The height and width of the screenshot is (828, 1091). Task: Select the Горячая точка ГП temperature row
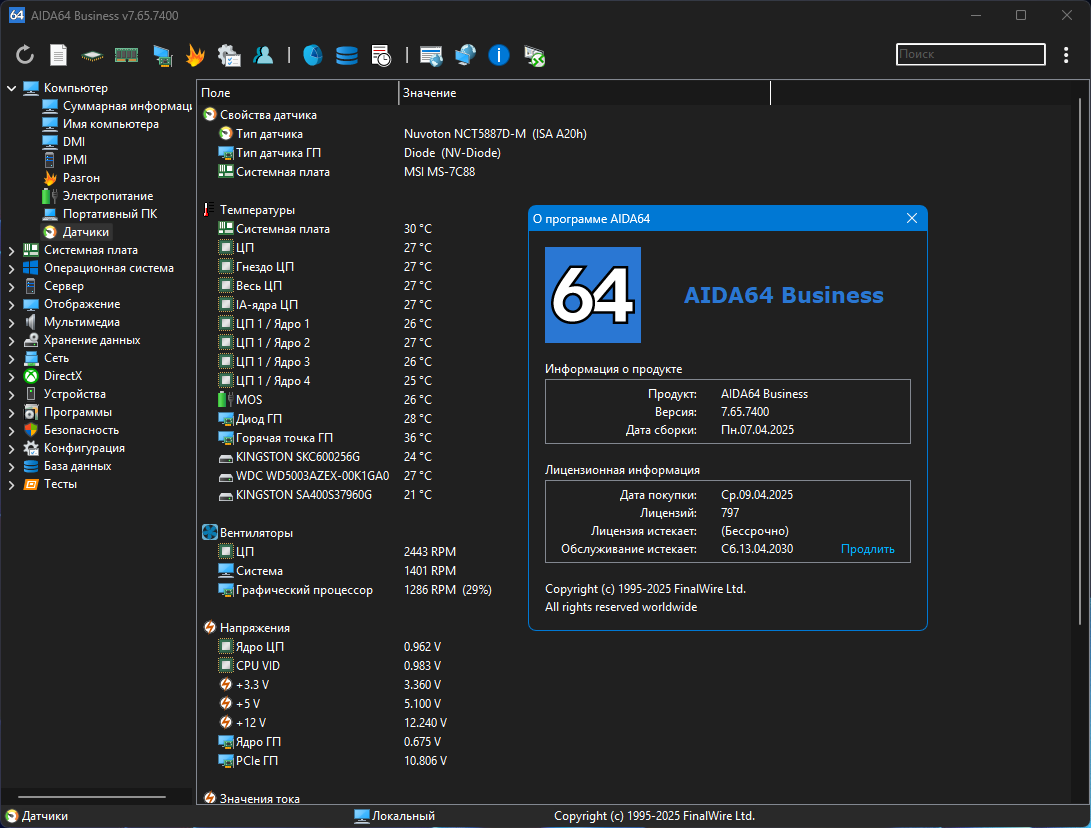pyautogui.click(x=324, y=438)
